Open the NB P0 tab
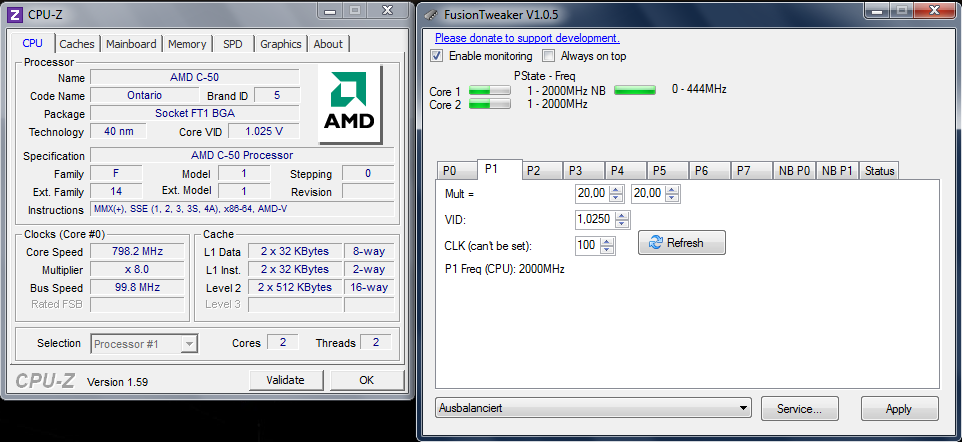The width and height of the screenshot is (962, 442). click(x=795, y=171)
